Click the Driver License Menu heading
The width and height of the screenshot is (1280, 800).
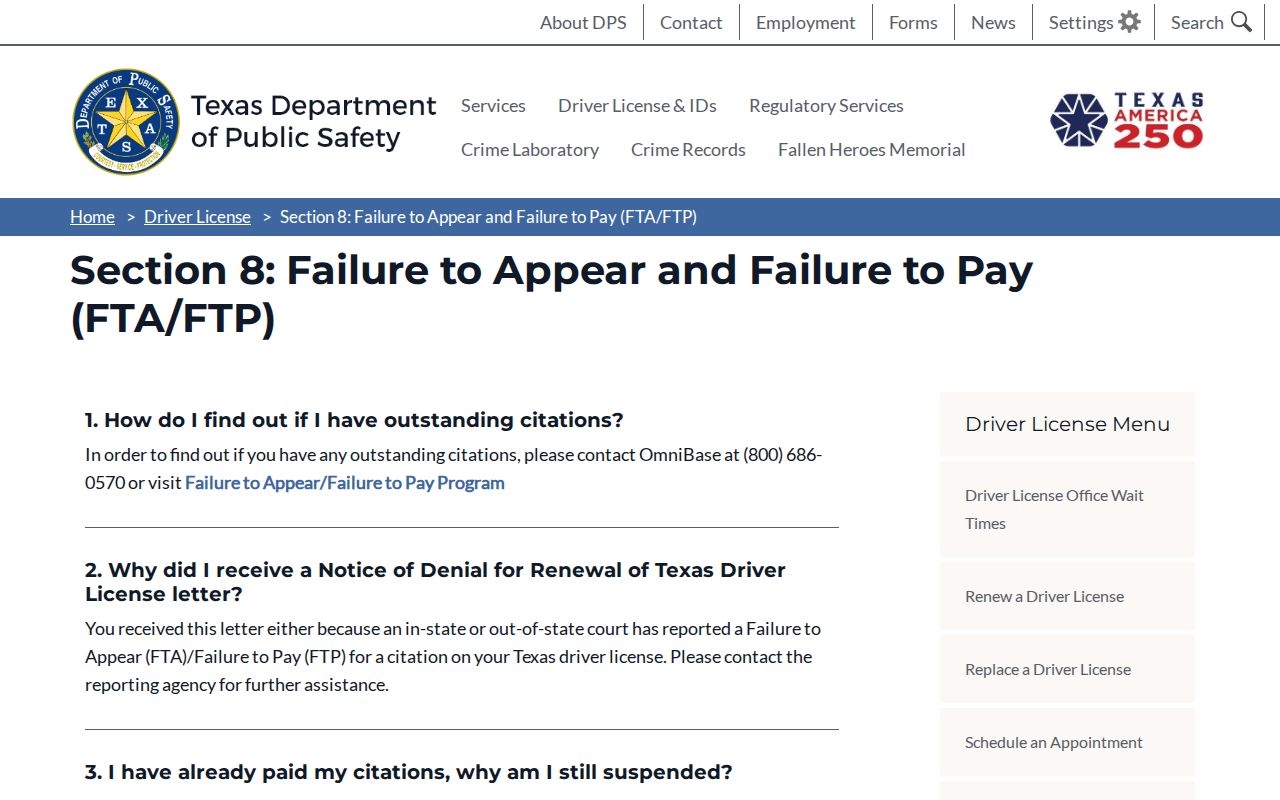pyautogui.click(x=1067, y=424)
